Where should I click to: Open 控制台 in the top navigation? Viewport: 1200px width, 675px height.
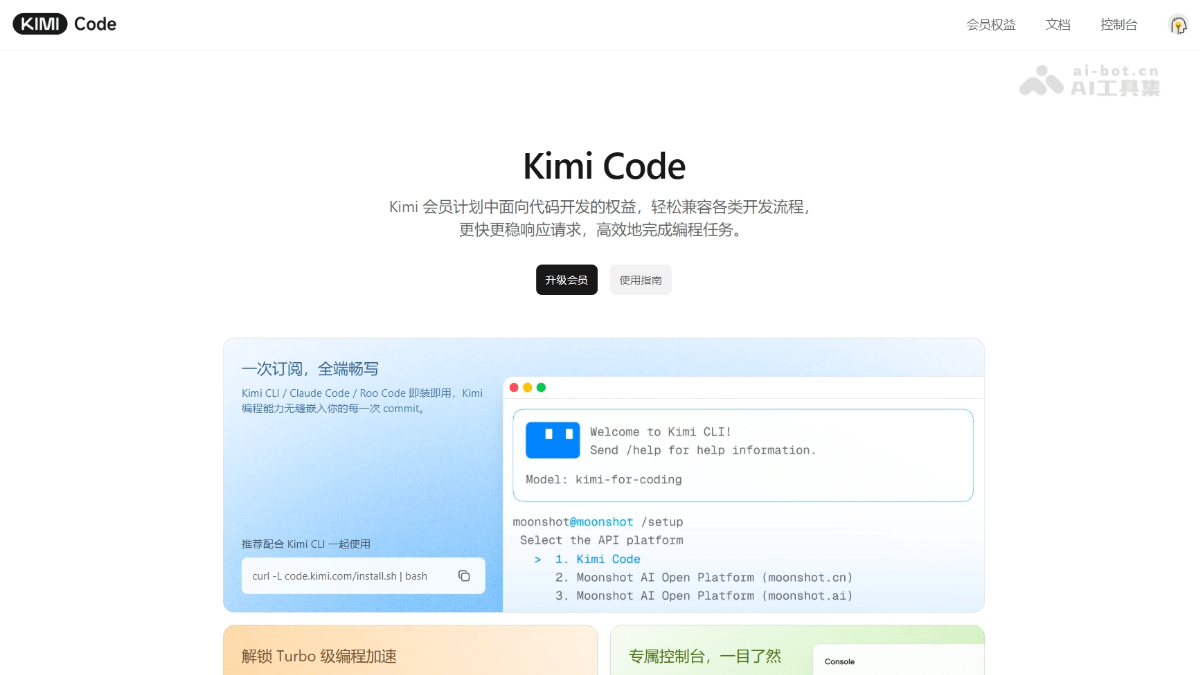[x=1119, y=25]
